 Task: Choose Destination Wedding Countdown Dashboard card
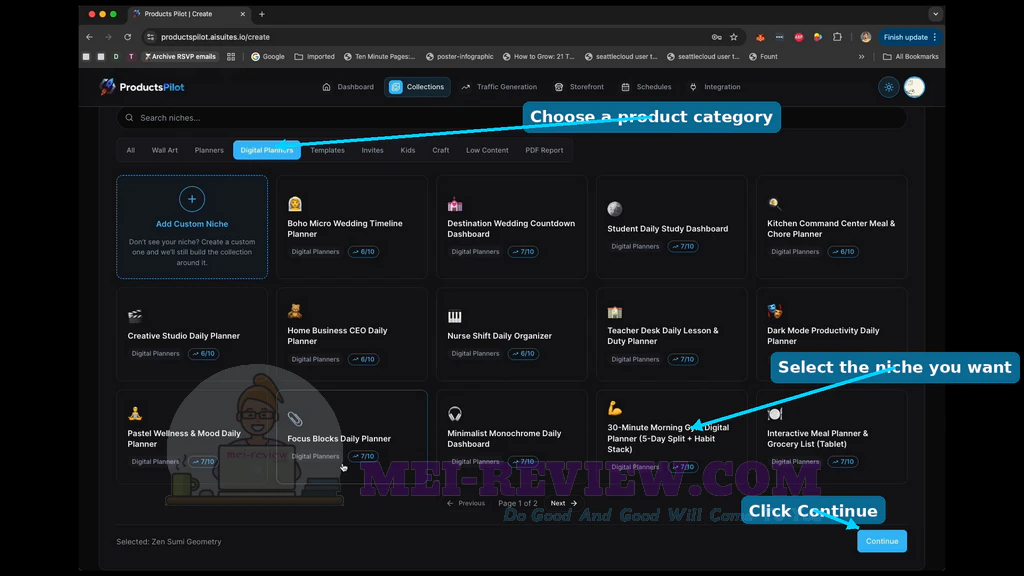(512, 227)
